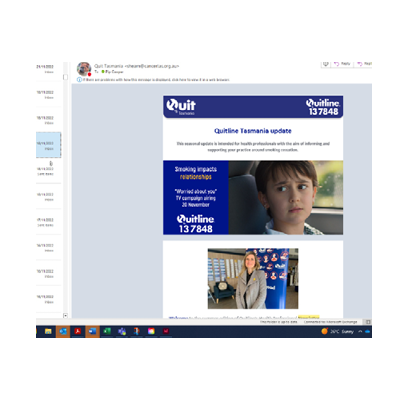This screenshot has width=400, height=400.
Task: Click the message list scroll down arrow
Action: click(65, 315)
